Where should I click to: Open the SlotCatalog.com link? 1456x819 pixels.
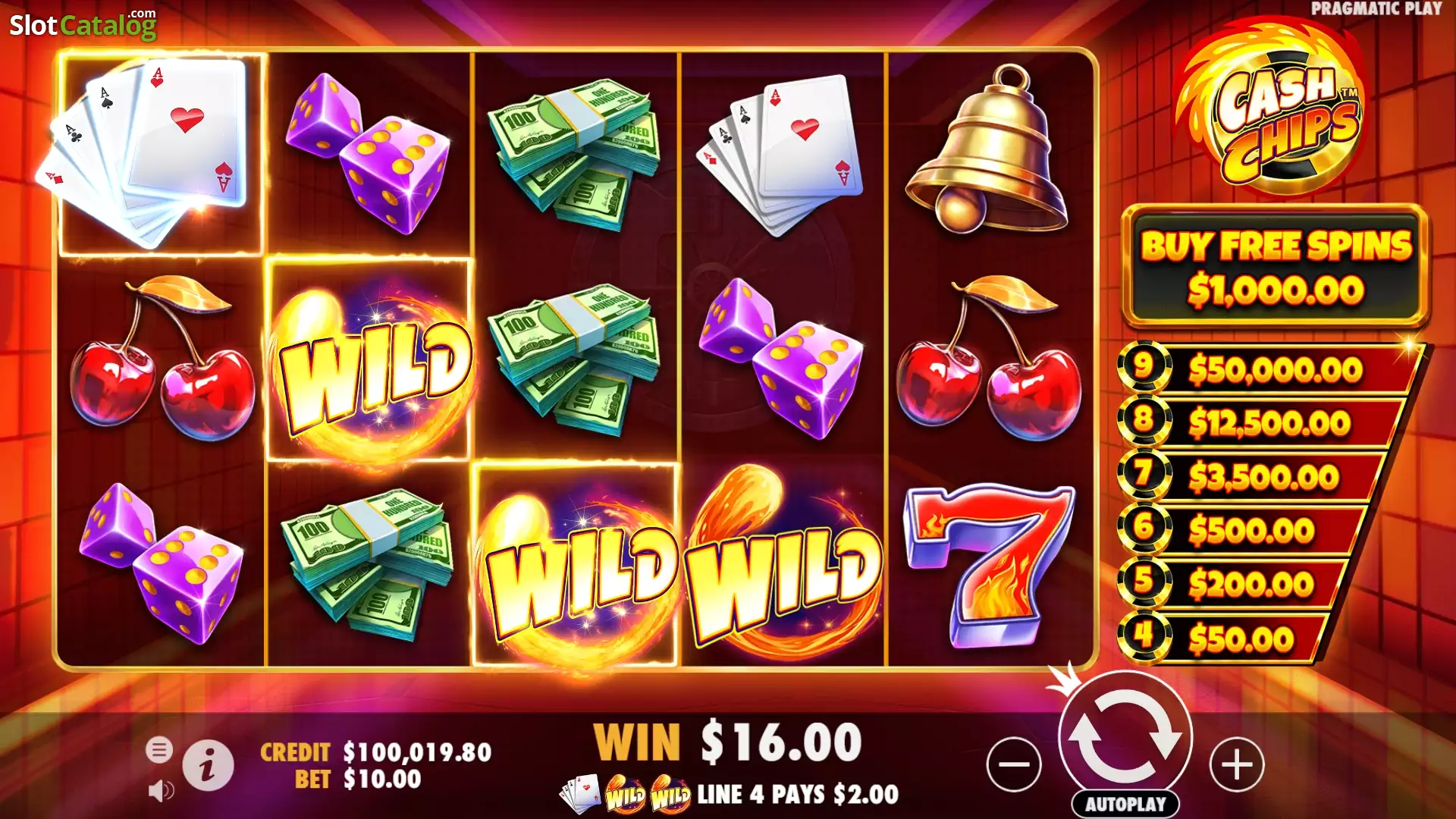point(83,24)
